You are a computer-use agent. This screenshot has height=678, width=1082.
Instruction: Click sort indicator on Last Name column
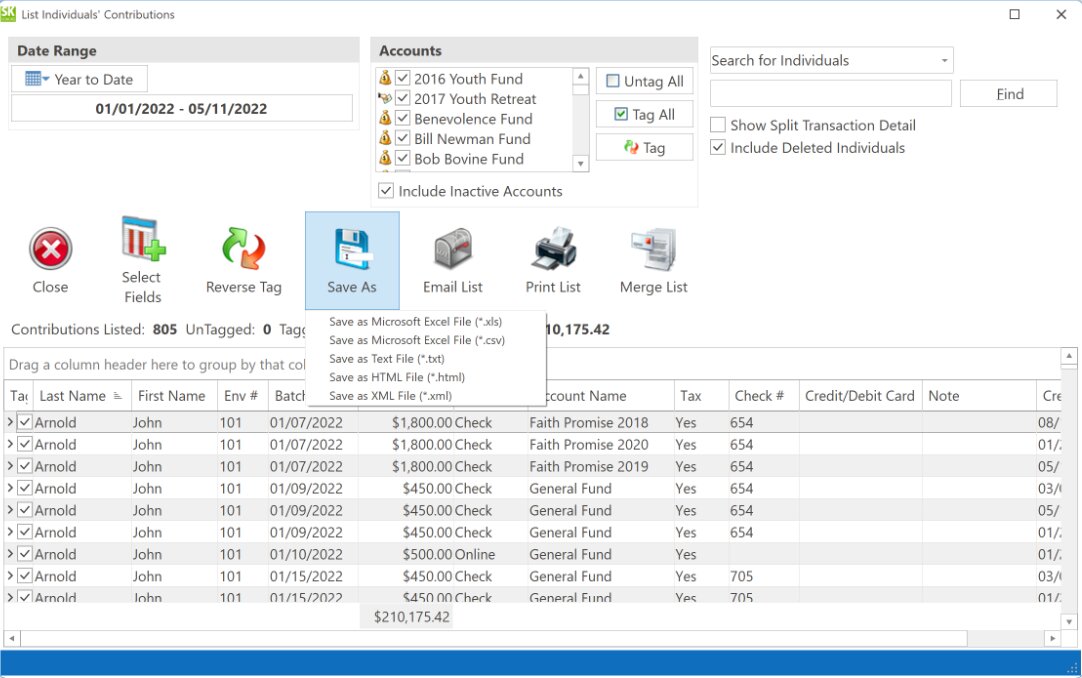coord(117,396)
